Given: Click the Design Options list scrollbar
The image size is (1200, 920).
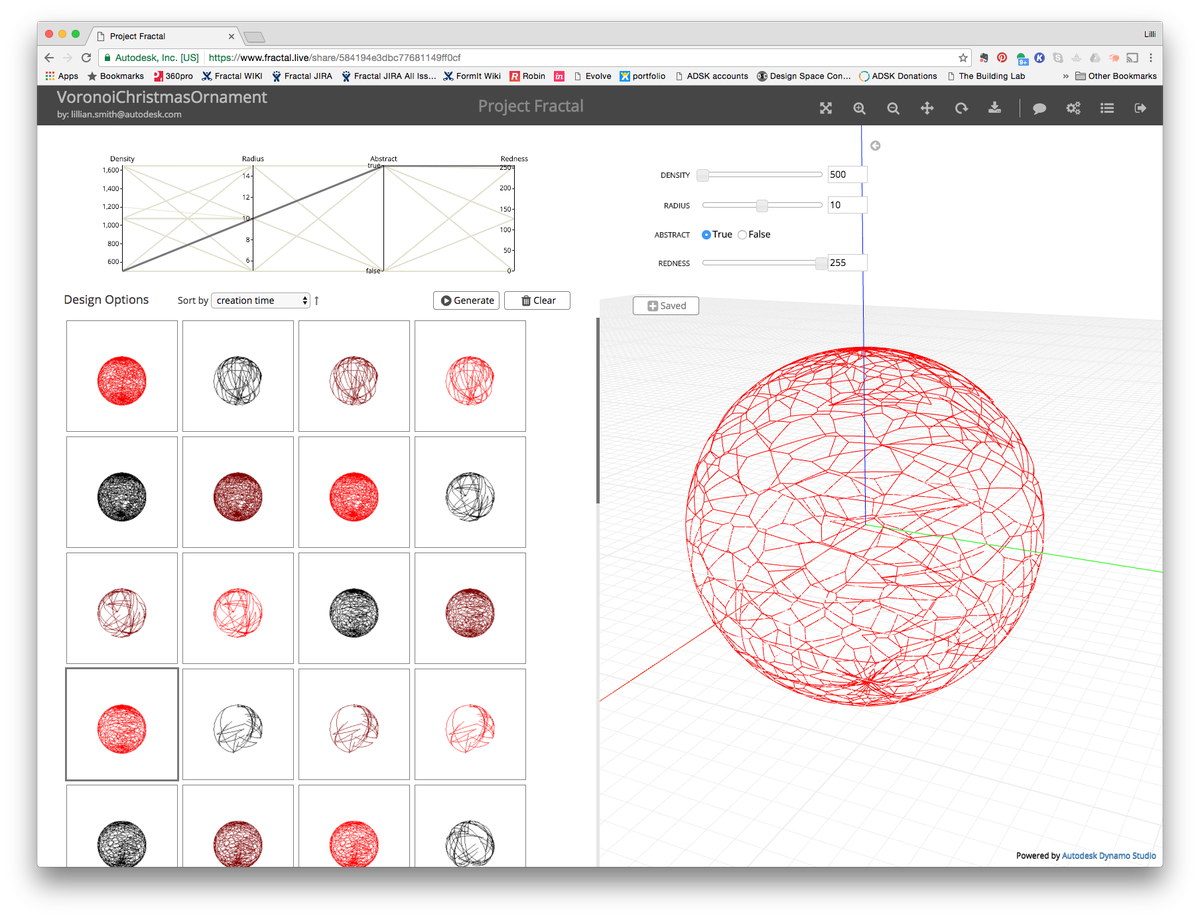Looking at the screenshot, I should click(x=598, y=410).
